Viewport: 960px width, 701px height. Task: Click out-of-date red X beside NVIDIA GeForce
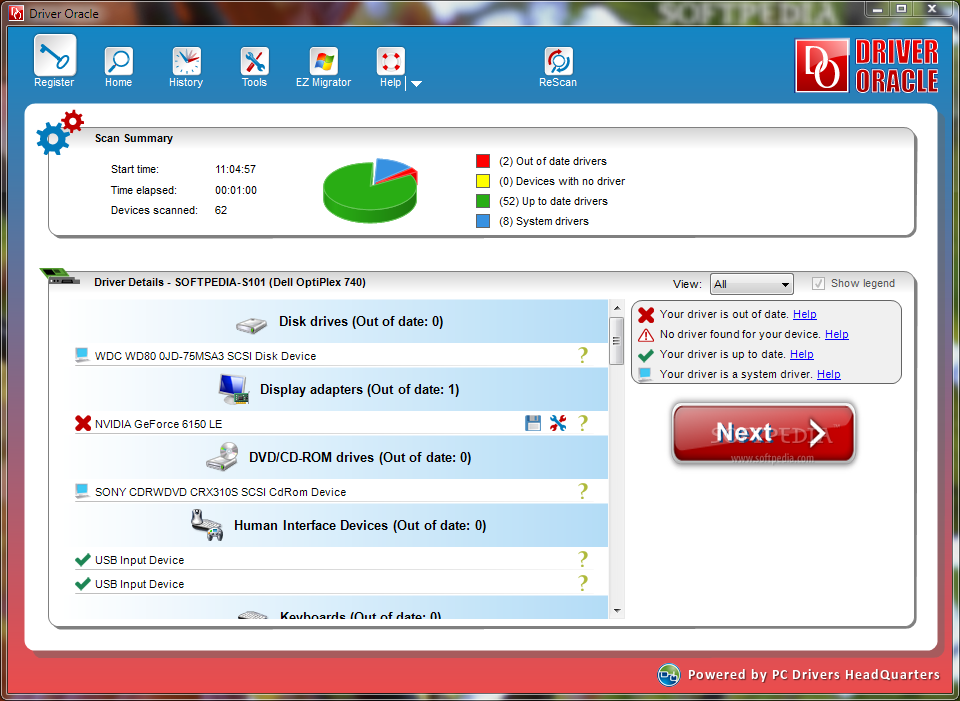click(83, 423)
